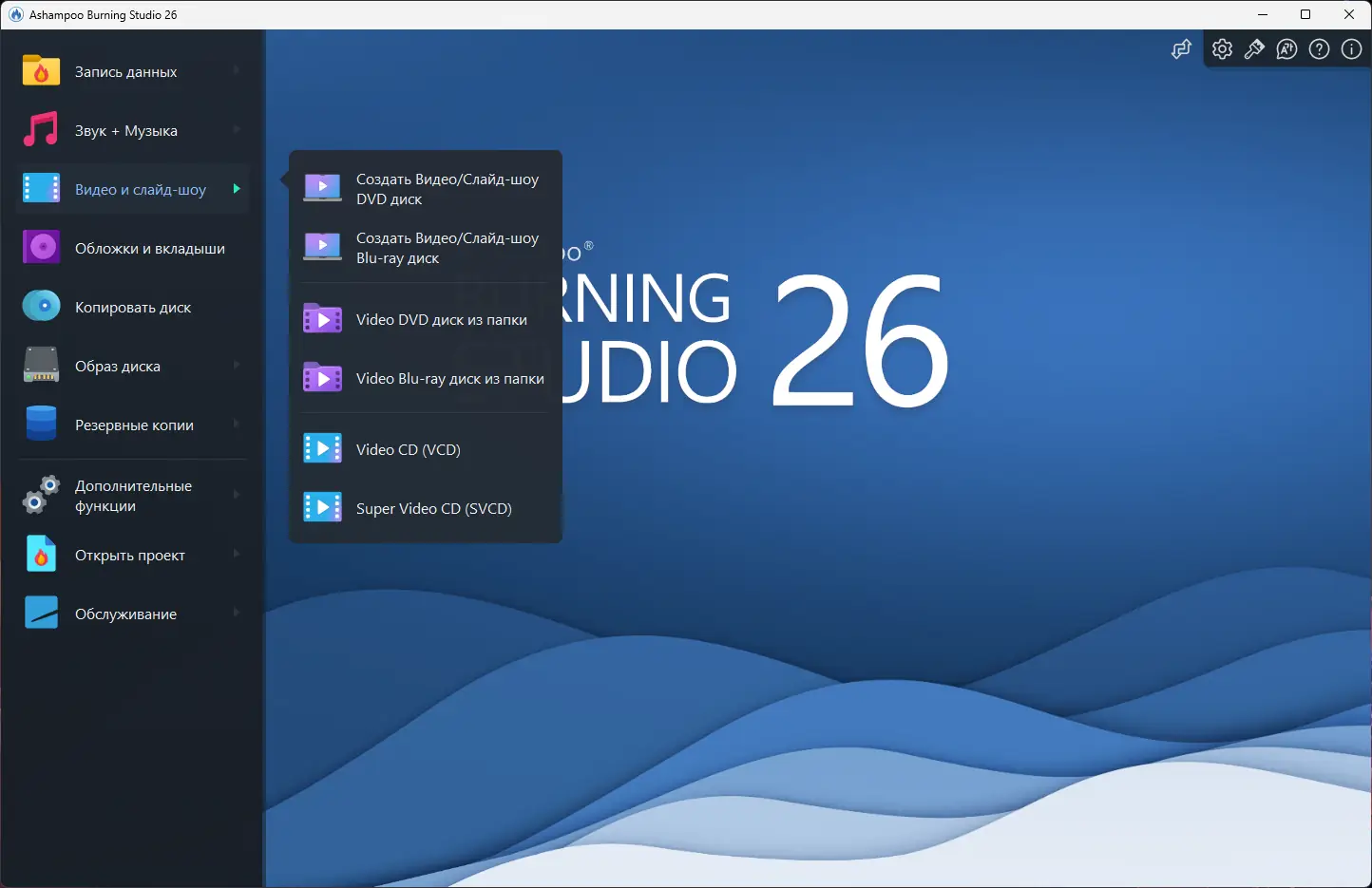1372x888 pixels.
Task: Click the Ashampoo flame icon in title bar
Action: [16, 14]
